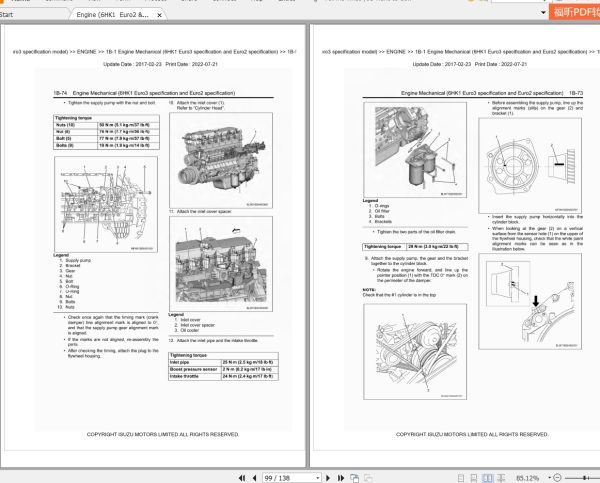Click the page number field 99 / 138

pyautogui.click(x=287, y=478)
